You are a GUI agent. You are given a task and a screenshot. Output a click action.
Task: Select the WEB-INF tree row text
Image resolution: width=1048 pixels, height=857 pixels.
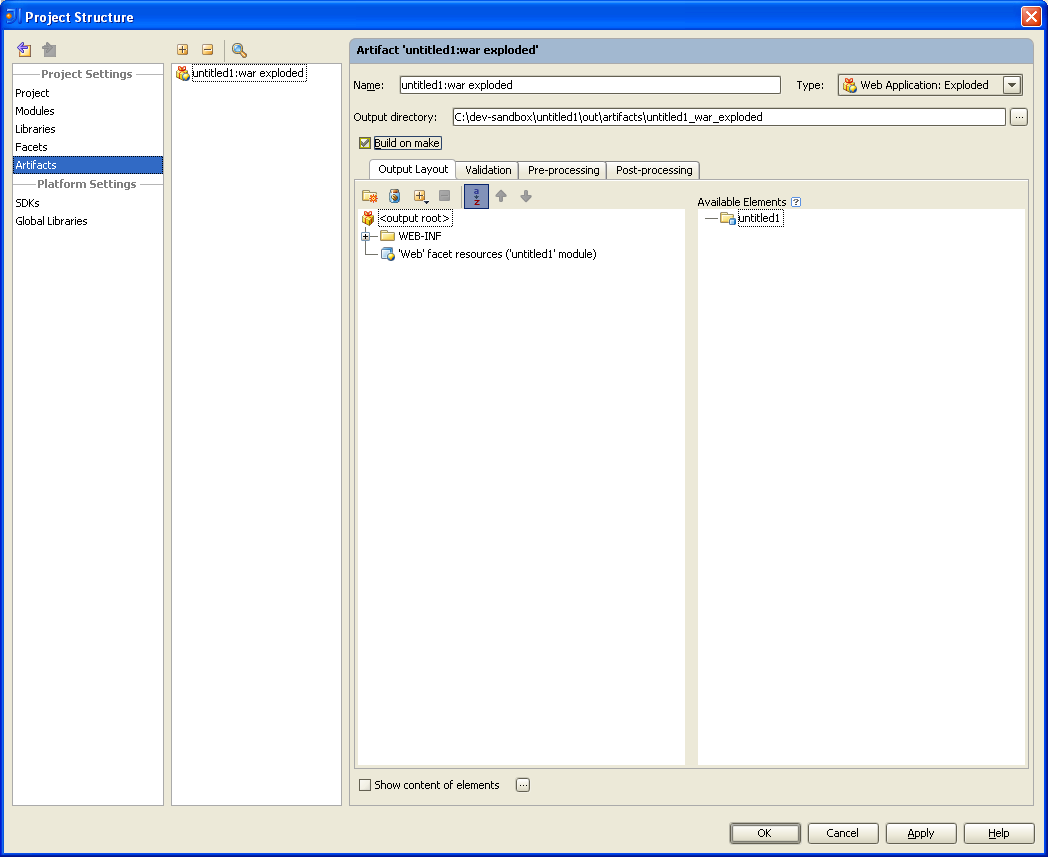tap(420, 236)
